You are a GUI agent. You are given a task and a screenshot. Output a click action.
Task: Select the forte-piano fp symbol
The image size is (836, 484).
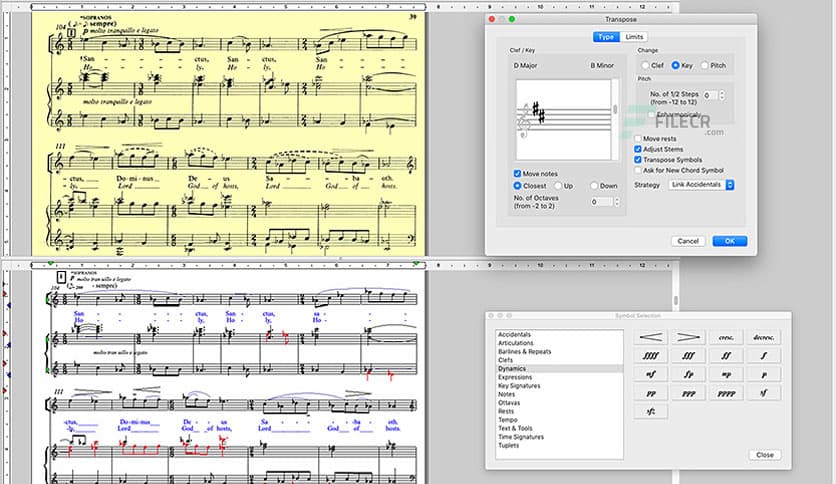click(688, 374)
